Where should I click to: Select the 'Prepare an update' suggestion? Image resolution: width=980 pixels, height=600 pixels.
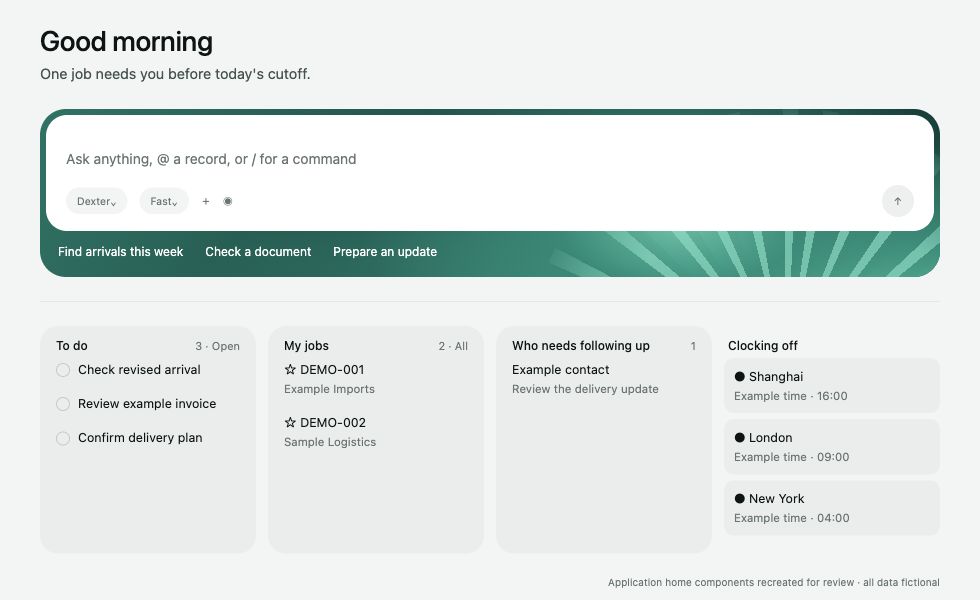click(385, 252)
